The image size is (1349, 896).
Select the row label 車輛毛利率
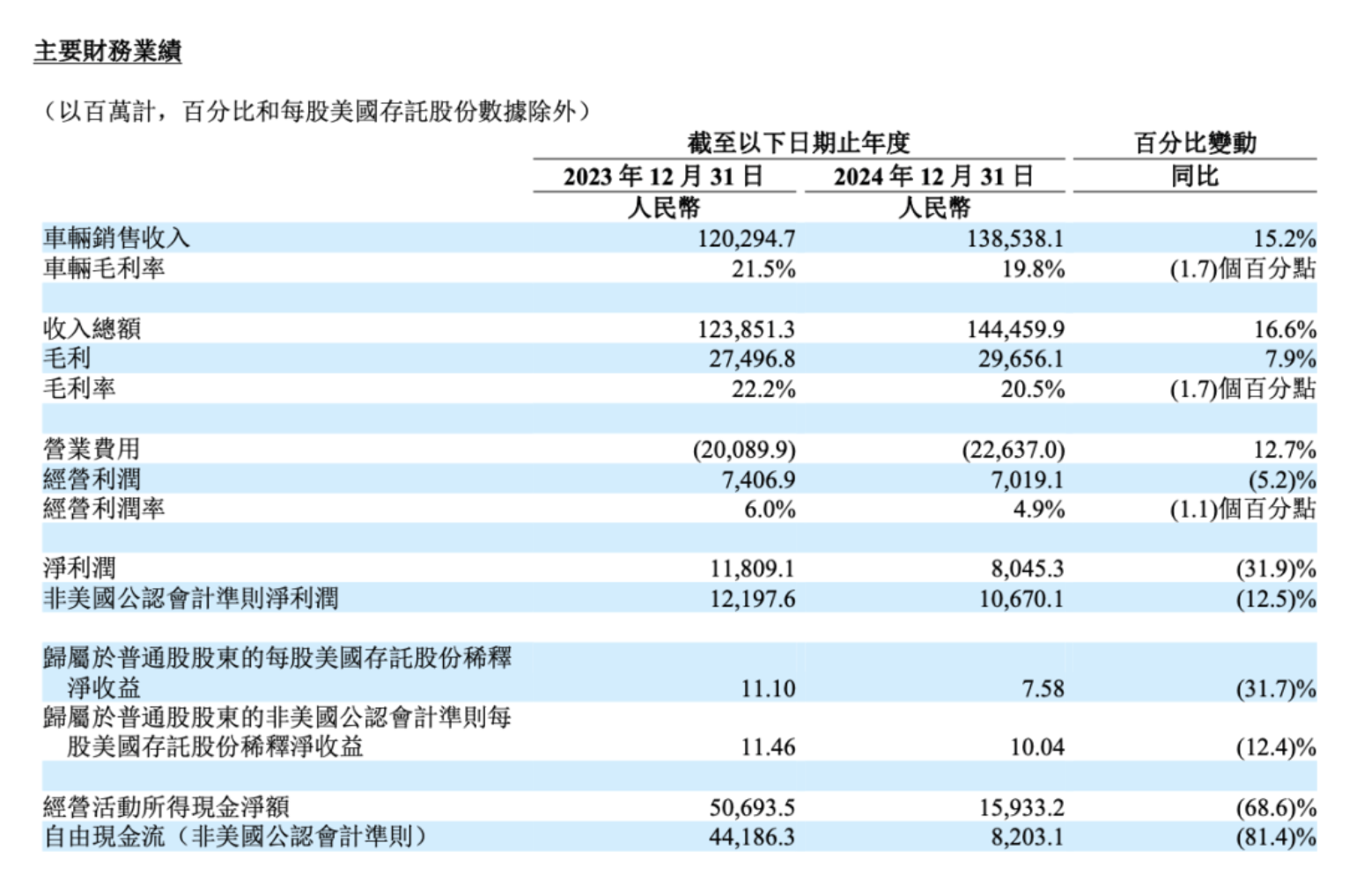(x=104, y=268)
